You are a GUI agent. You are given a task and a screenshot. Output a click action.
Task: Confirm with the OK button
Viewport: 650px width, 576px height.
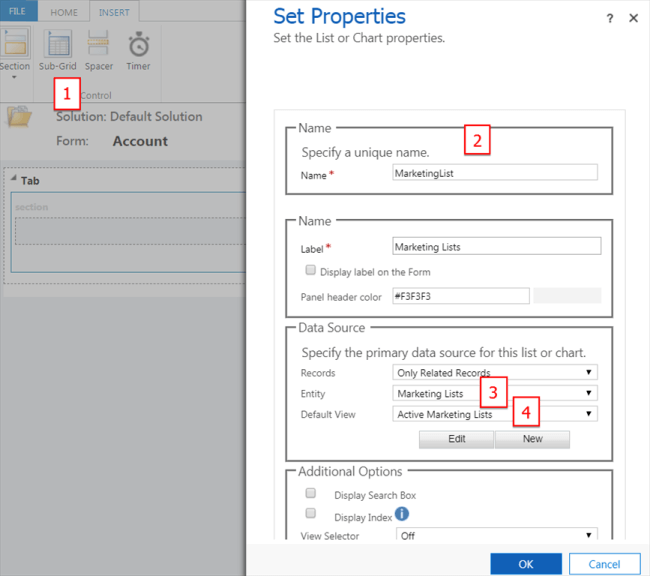pos(526,564)
